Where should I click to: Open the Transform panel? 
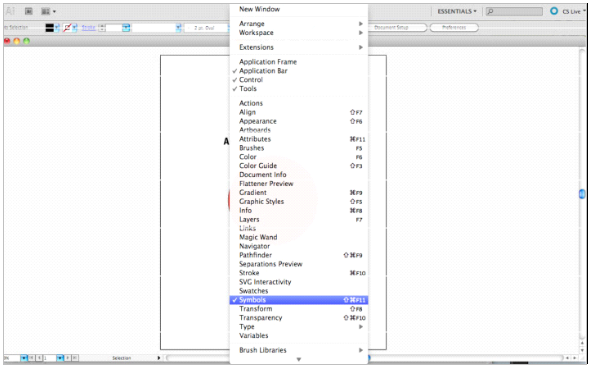(x=299, y=309)
